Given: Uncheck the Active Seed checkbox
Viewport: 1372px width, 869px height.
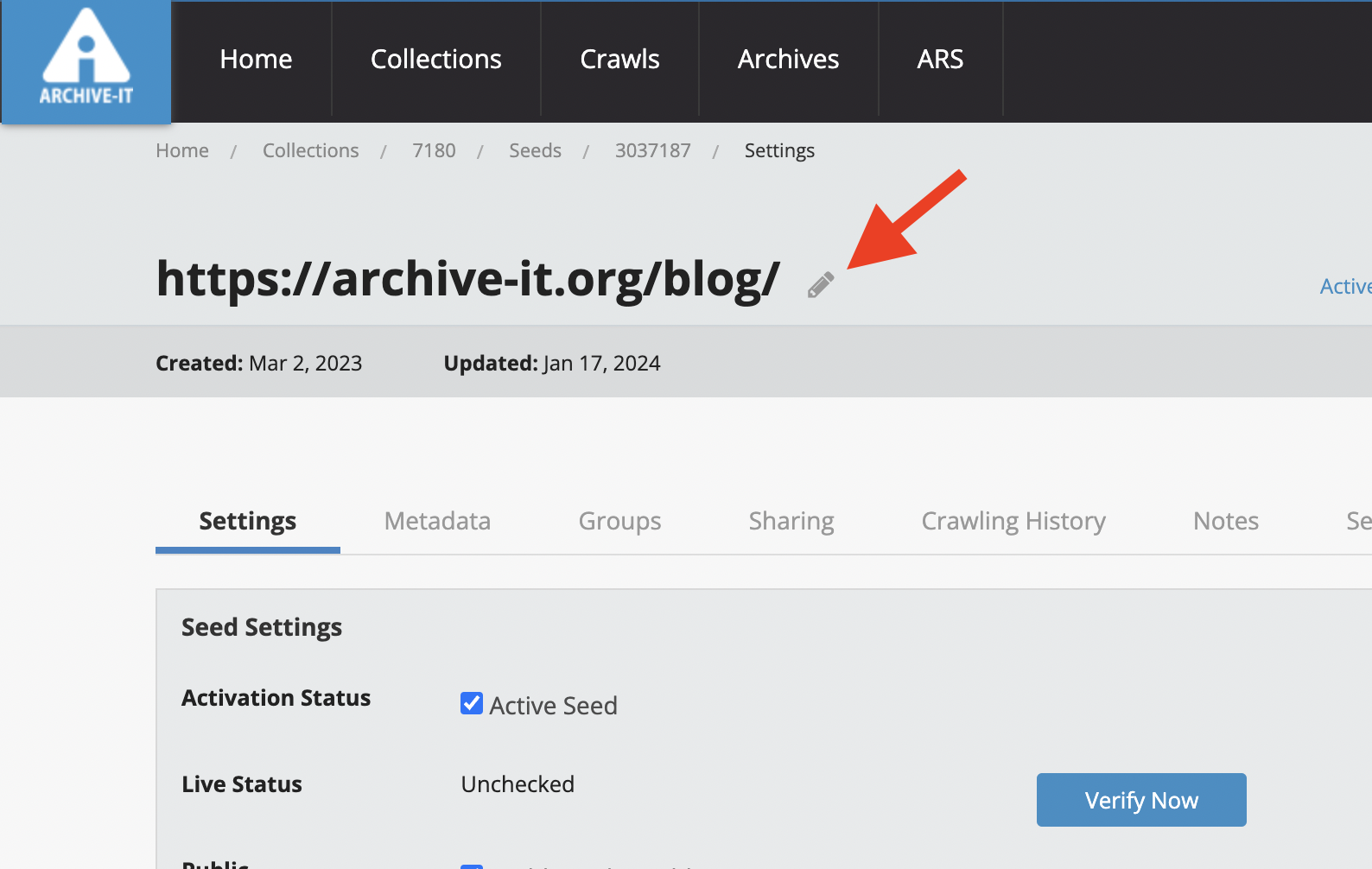Looking at the screenshot, I should (x=472, y=703).
